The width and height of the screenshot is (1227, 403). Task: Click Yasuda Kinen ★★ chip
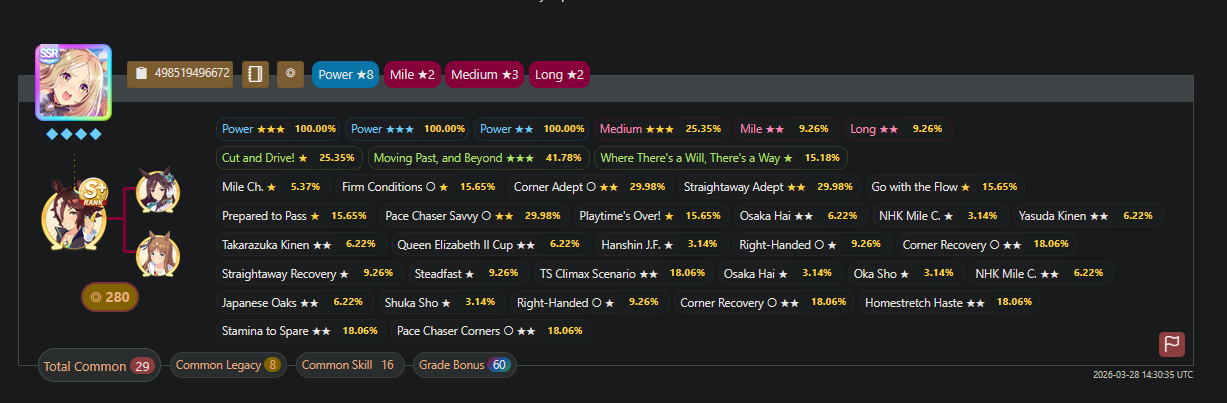[x=1087, y=216]
